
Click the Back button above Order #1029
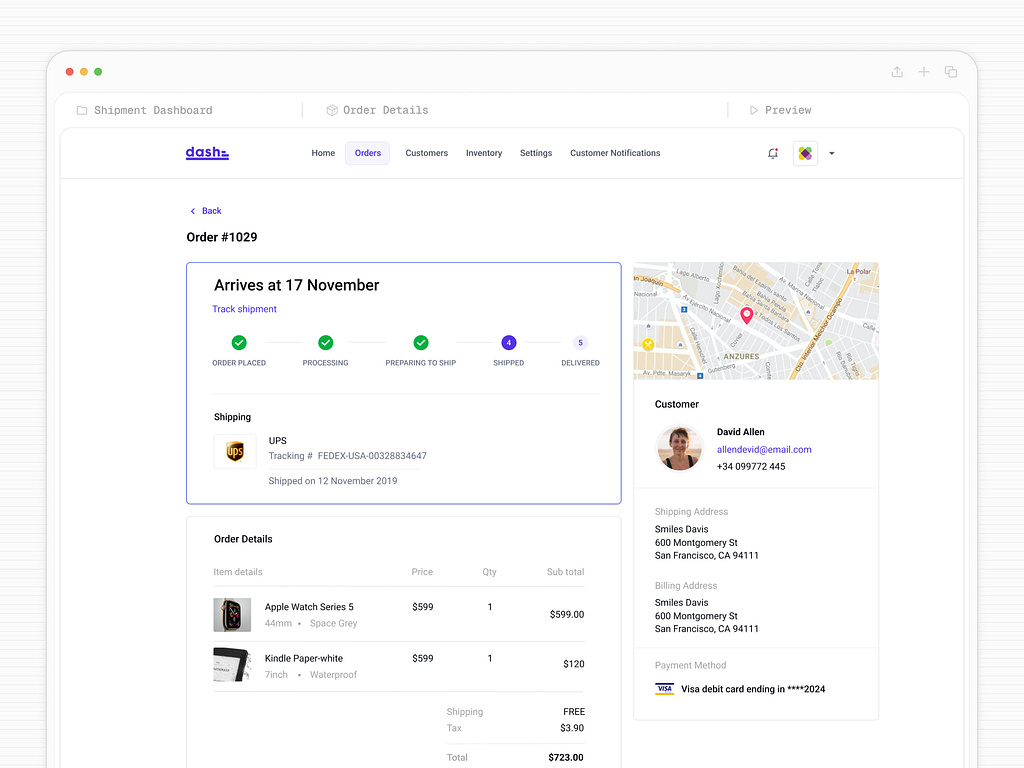coord(205,211)
